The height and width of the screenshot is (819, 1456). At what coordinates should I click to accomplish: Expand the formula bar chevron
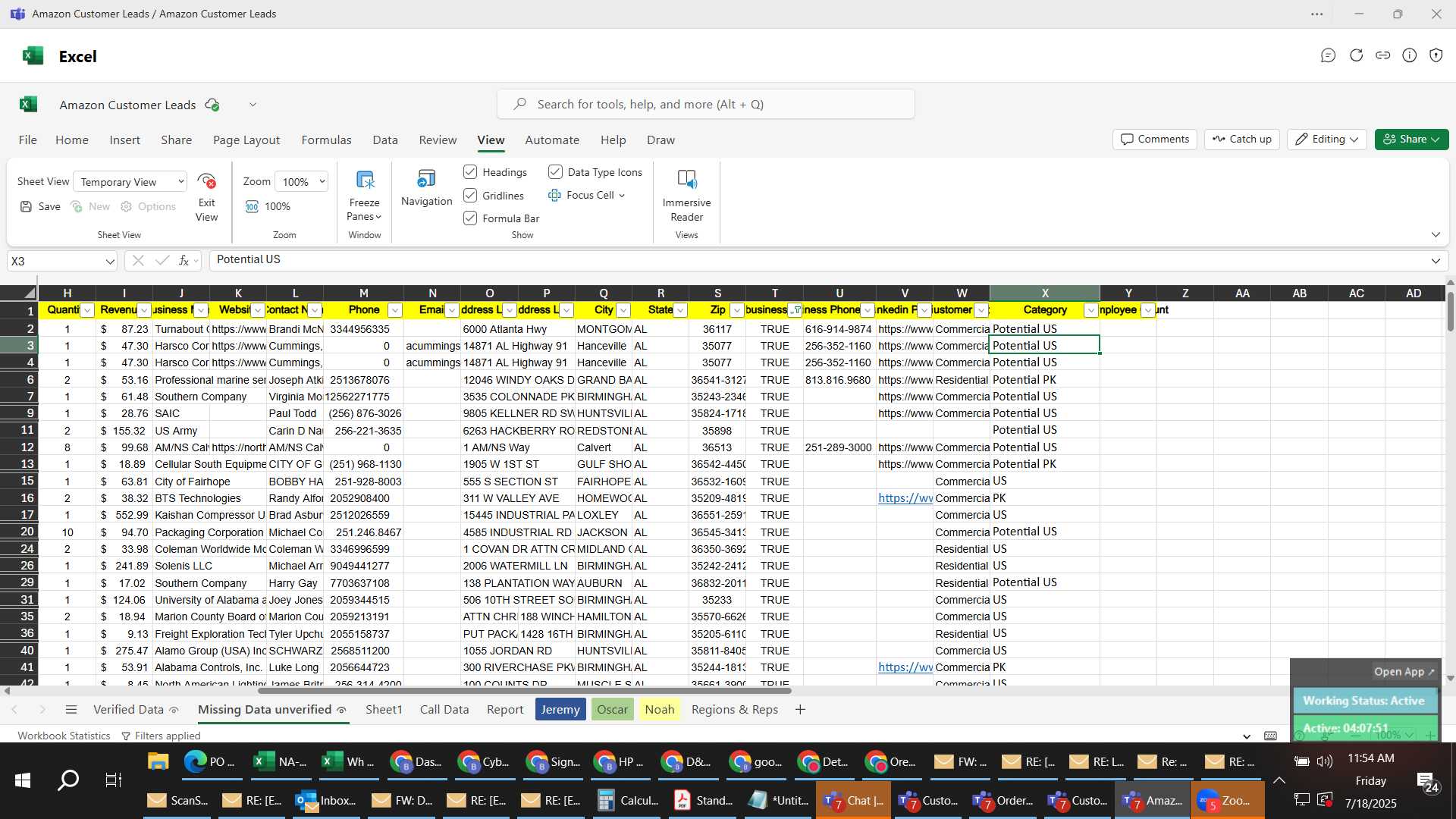click(1436, 261)
